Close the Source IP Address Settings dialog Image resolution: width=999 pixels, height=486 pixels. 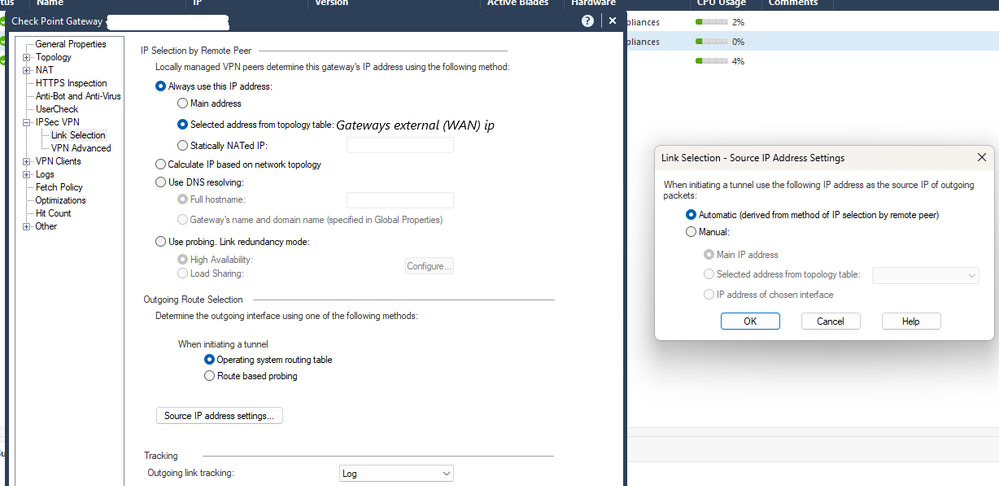click(x=981, y=157)
